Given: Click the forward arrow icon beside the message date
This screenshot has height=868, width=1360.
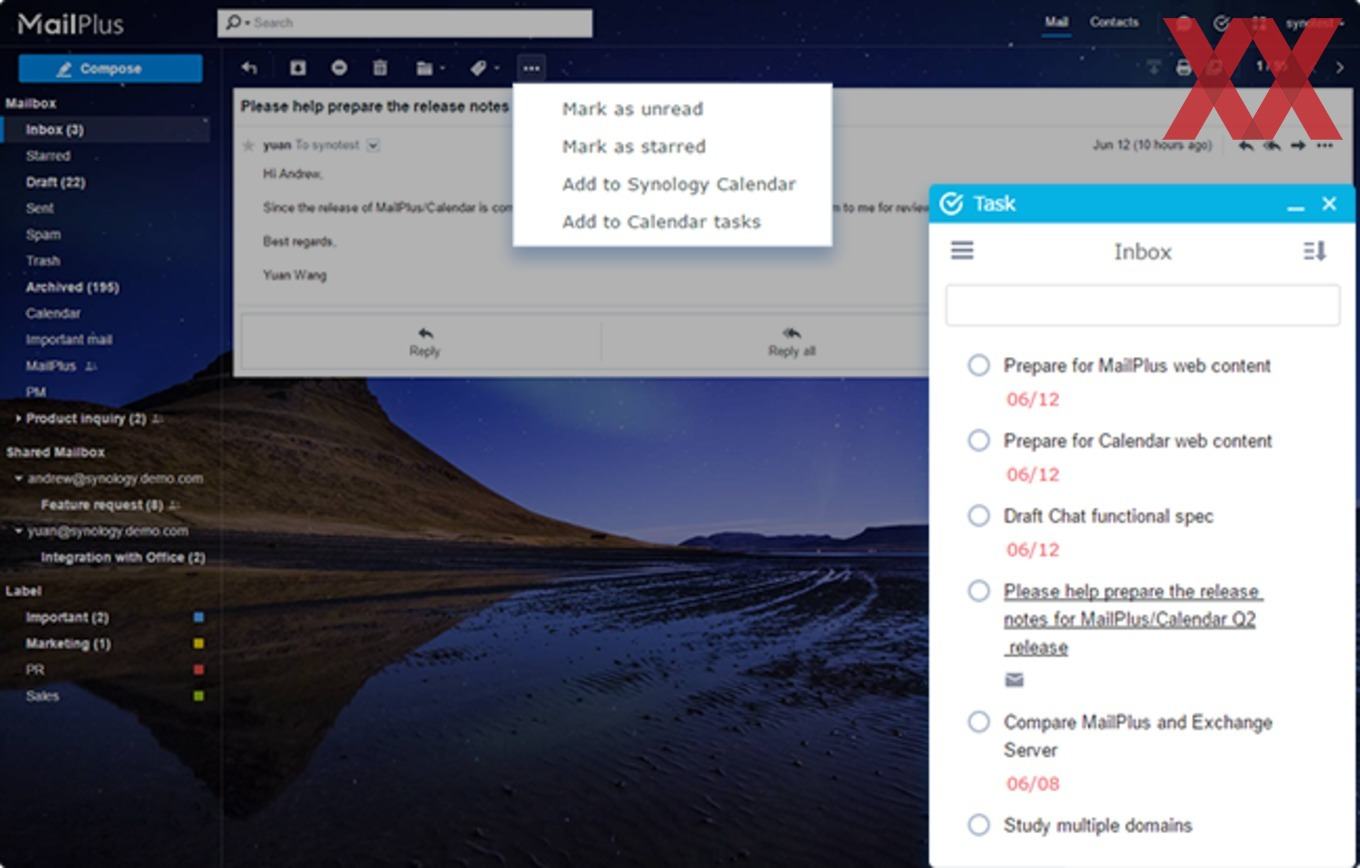Looking at the screenshot, I should pos(1298,146).
